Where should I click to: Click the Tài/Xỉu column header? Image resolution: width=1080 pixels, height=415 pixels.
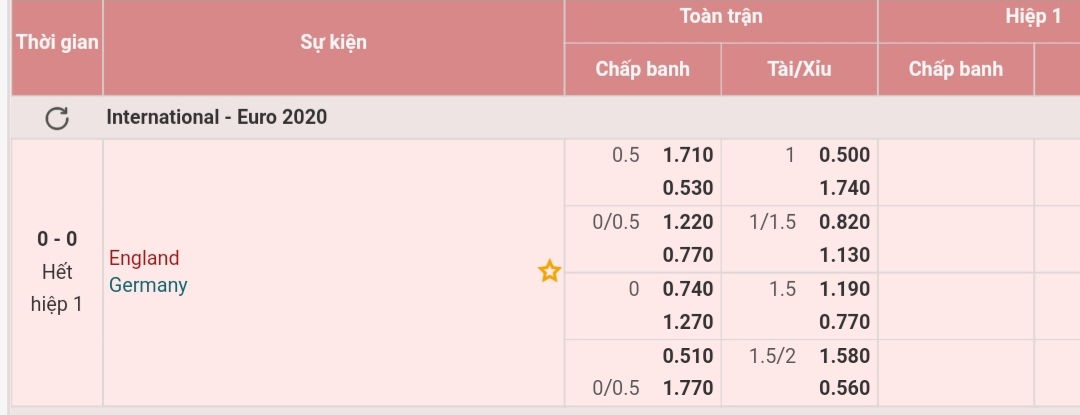(x=798, y=69)
